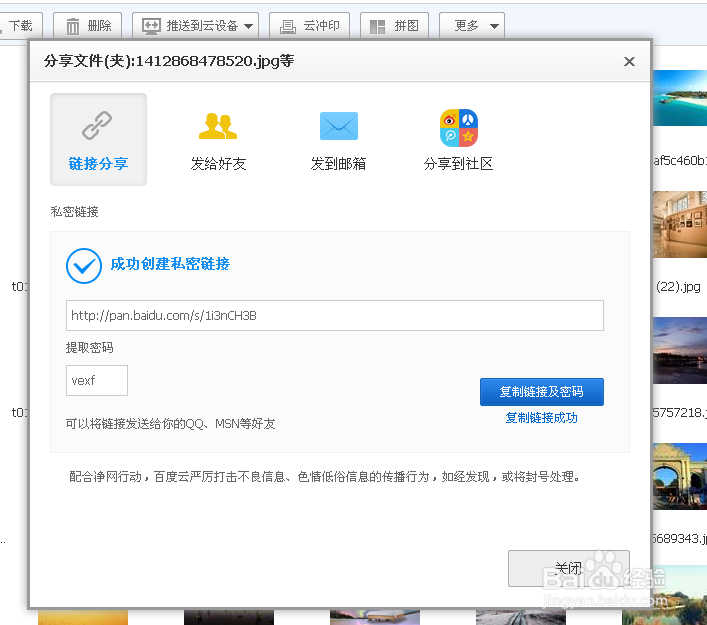Switch to the 链接分享 tab label
Viewport: 707px width, 625px height.
point(98,164)
